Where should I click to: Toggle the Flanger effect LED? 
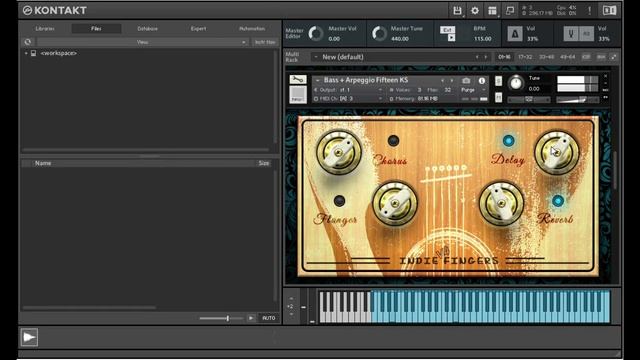click(x=339, y=201)
